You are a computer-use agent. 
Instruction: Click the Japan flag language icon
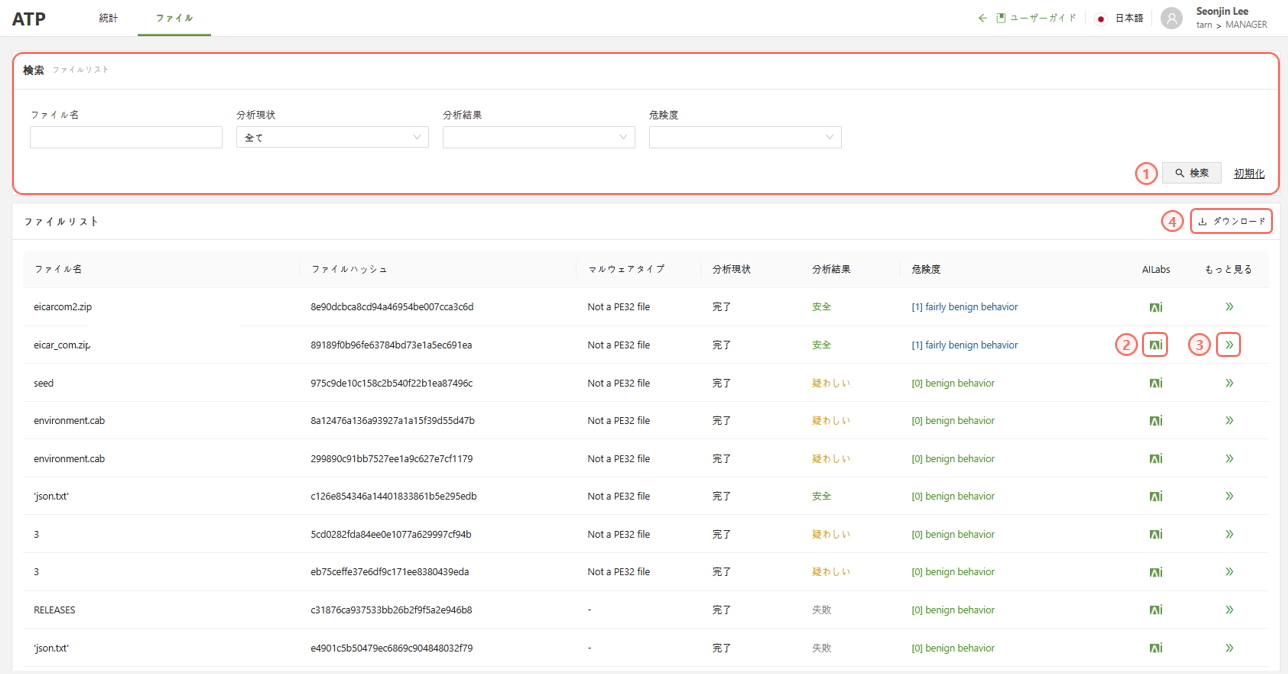1101,18
